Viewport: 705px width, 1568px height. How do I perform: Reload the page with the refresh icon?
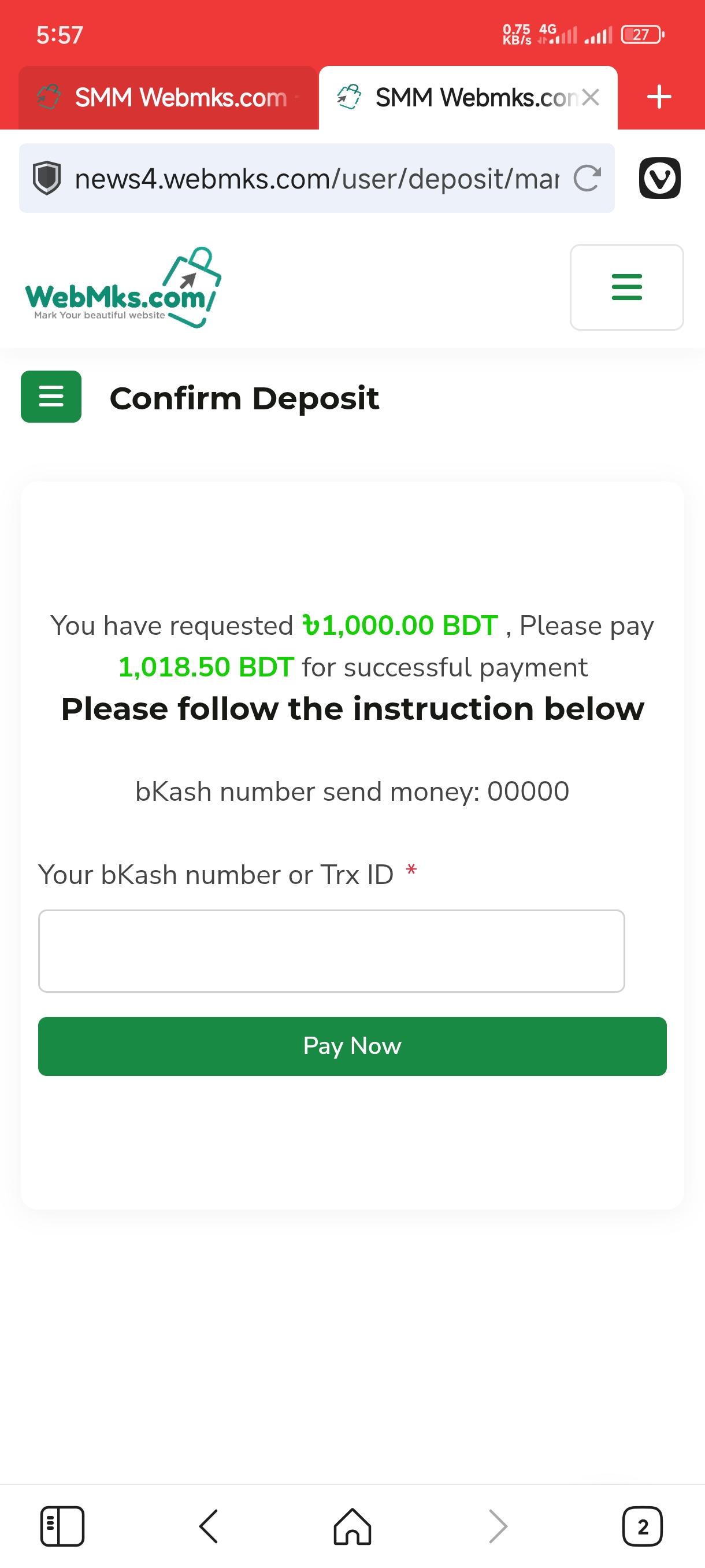coord(587,178)
